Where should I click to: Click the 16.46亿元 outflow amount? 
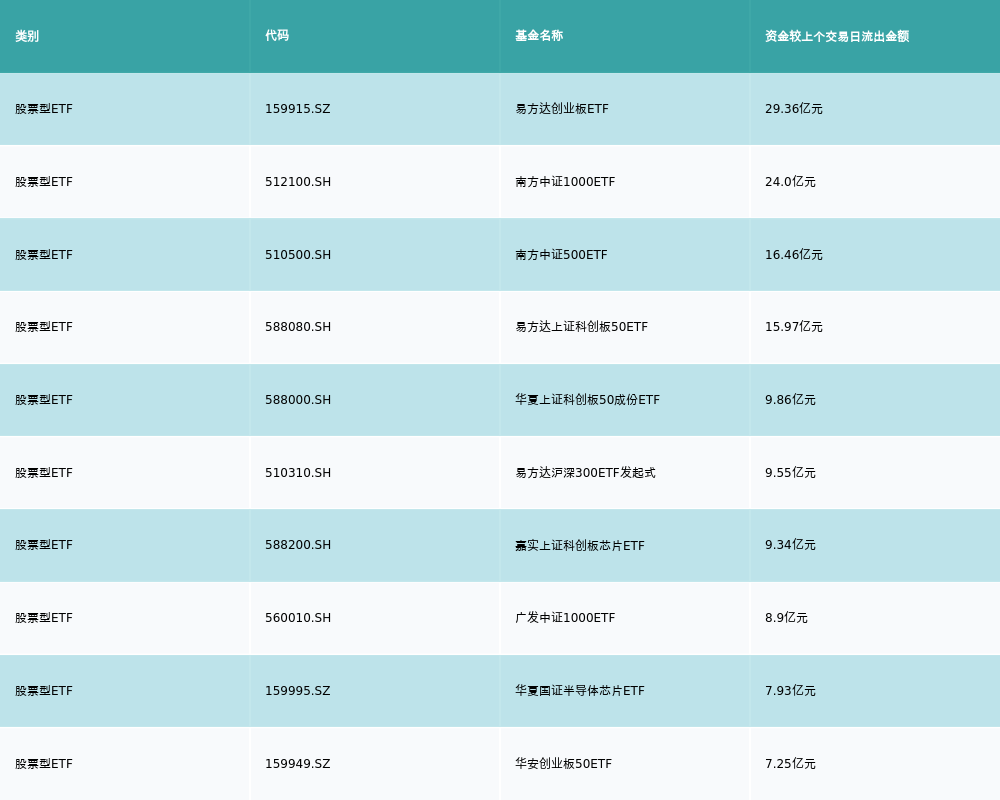tap(791, 255)
